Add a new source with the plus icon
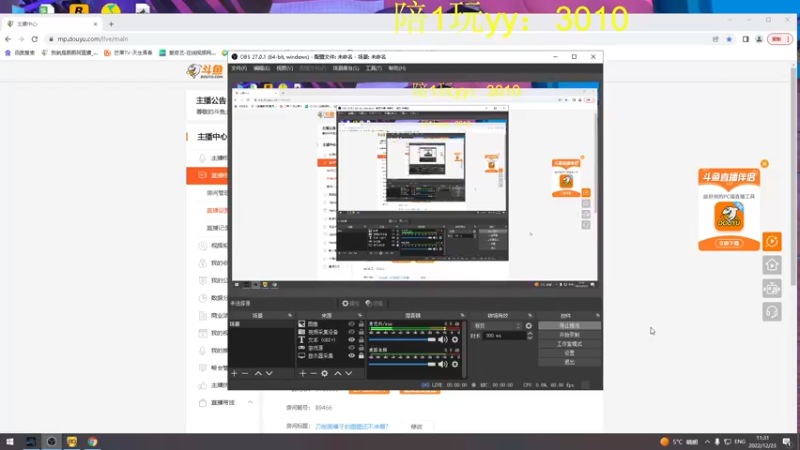The image size is (800, 450). coord(303,373)
